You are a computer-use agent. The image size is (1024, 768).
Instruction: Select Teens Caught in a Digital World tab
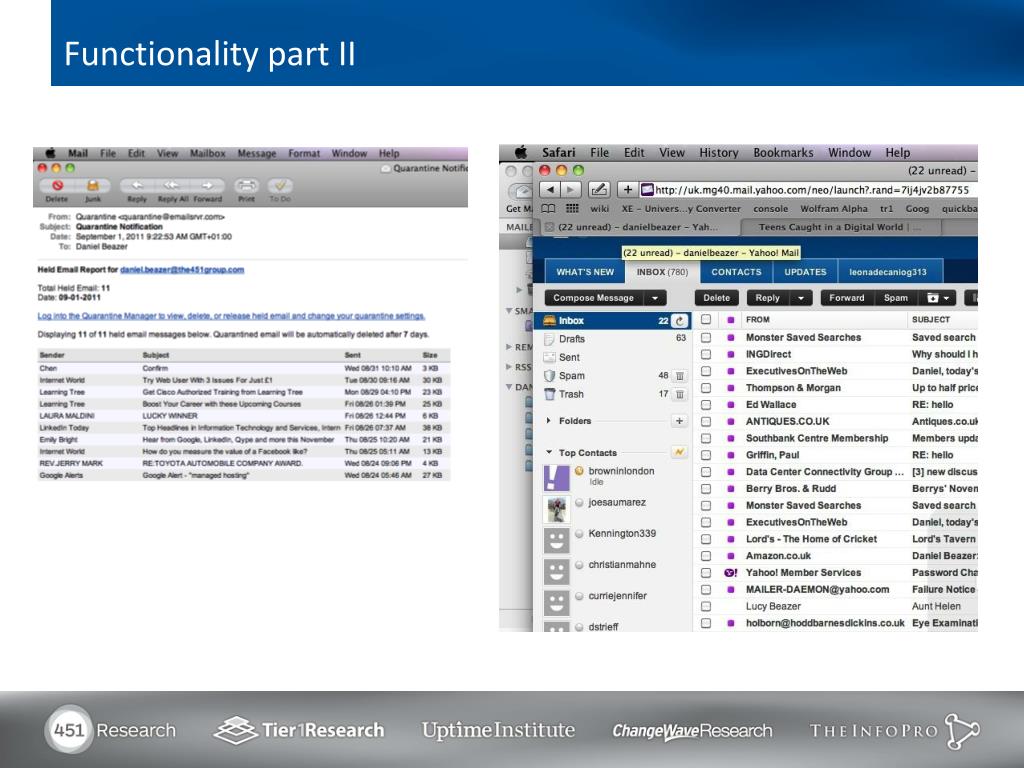point(842,227)
